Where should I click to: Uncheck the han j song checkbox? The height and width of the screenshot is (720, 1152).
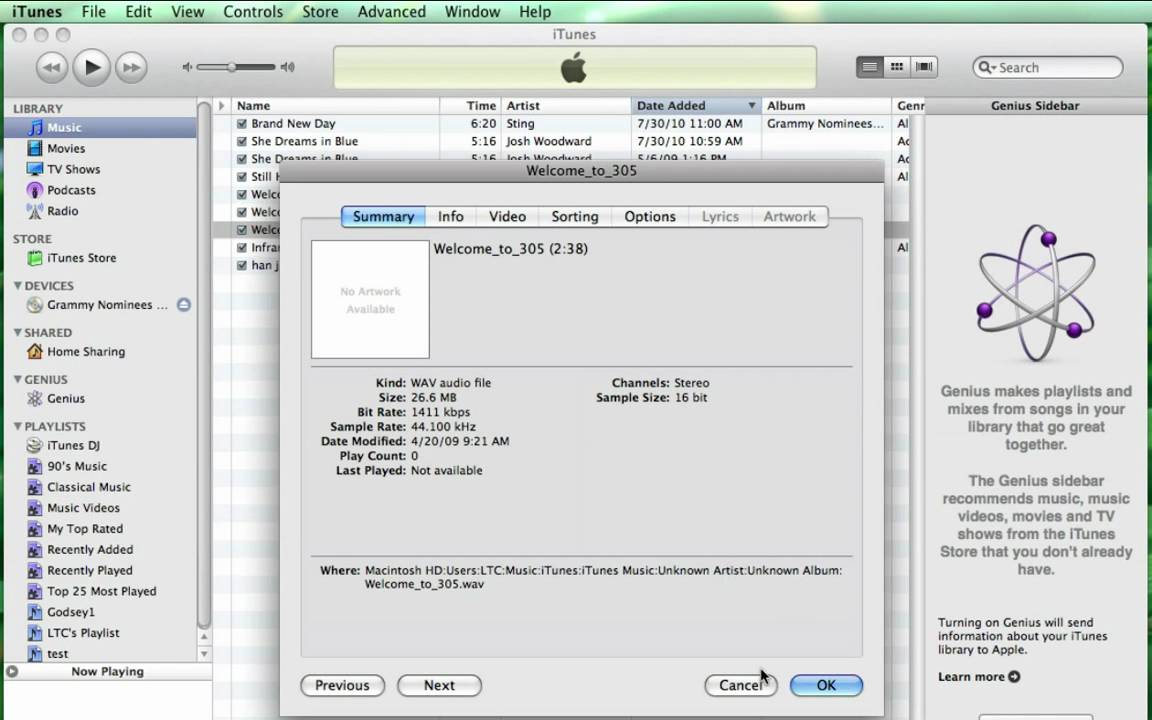coord(242,265)
